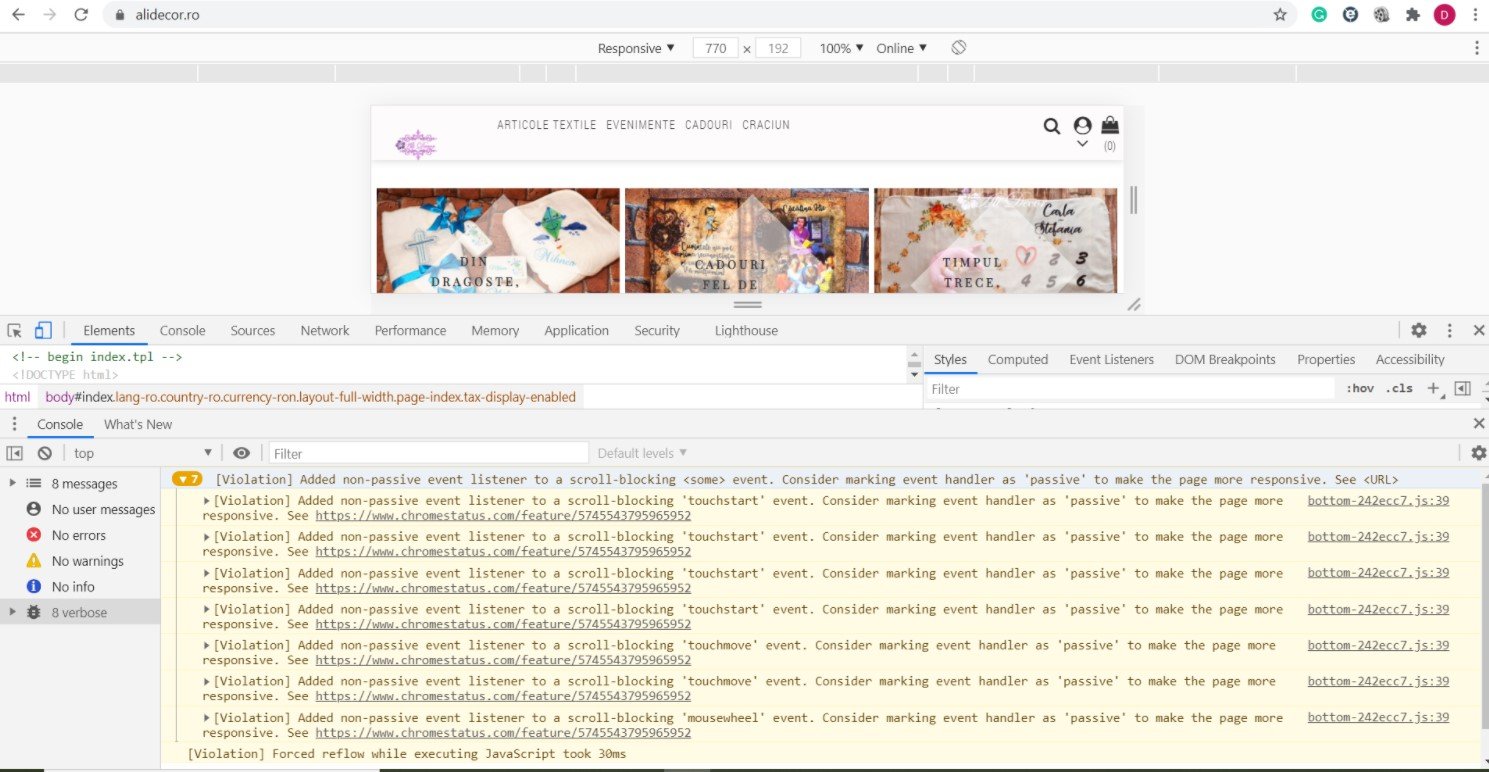The image size is (1489, 772).
Task: Switch to the Computed styles tab
Action: point(1018,360)
